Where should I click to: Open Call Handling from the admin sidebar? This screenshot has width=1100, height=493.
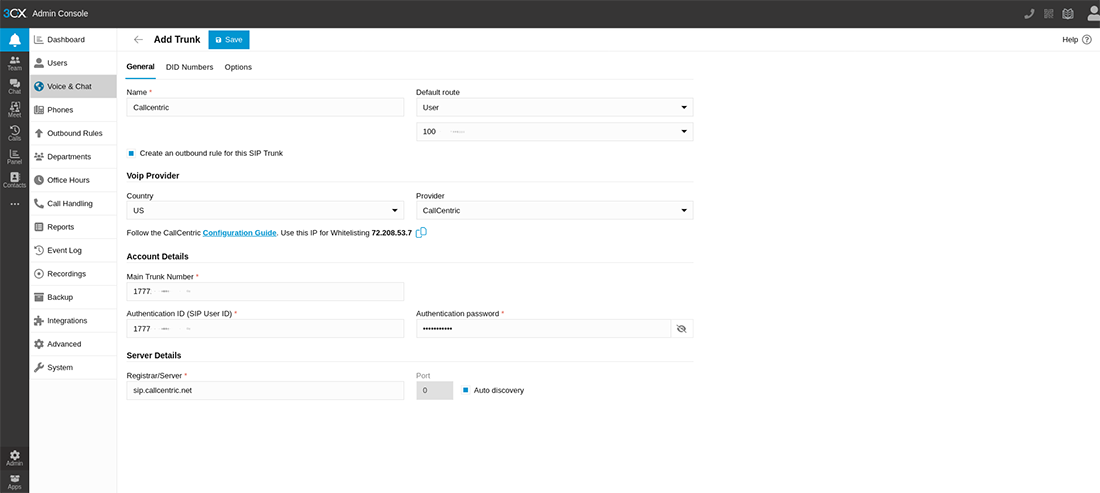pos(73,203)
